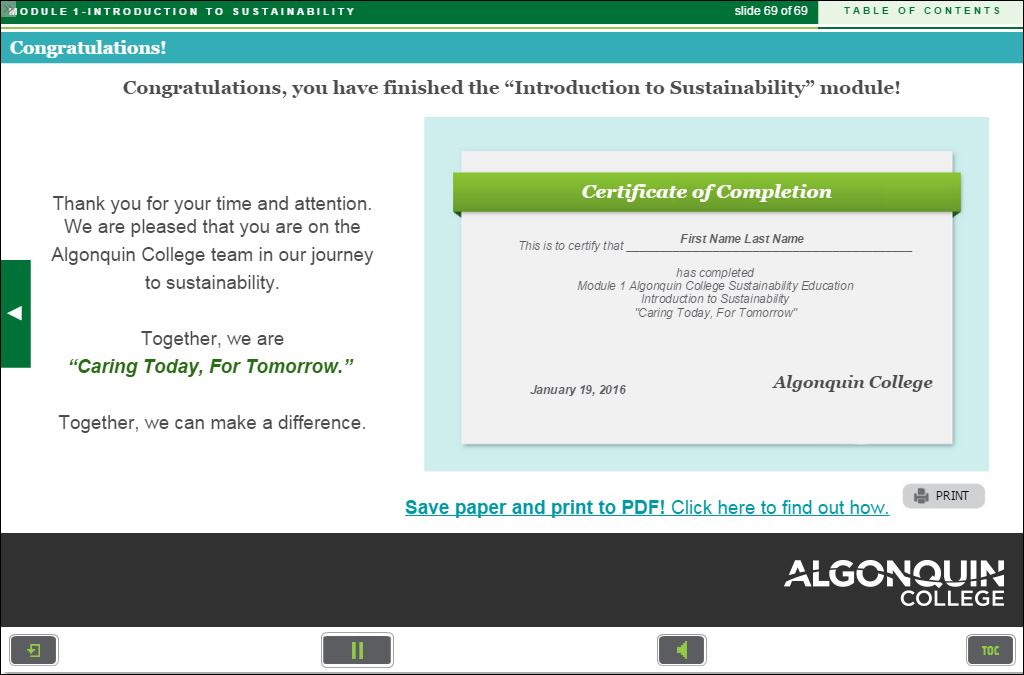Click the "Module 1 Algonquin College Sustainability Education" line
1024x675 pixels.
click(x=715, y=286)
